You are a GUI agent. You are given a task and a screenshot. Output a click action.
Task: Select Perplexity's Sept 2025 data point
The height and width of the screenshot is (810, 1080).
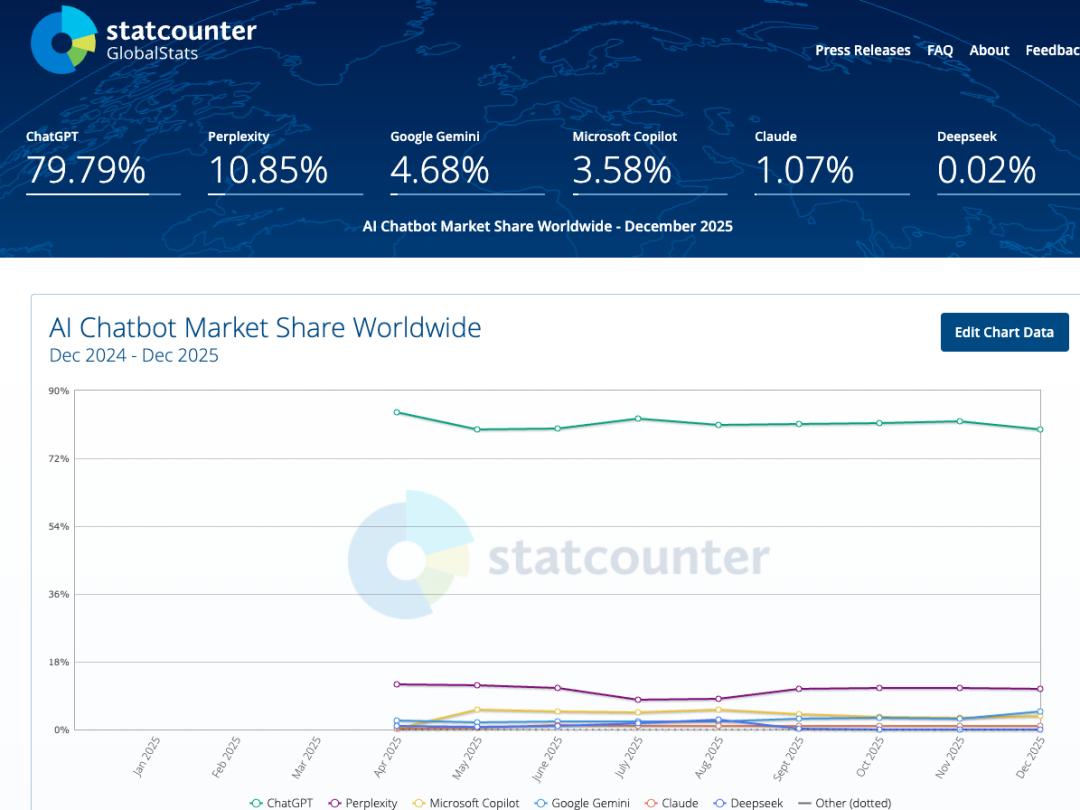799,689
